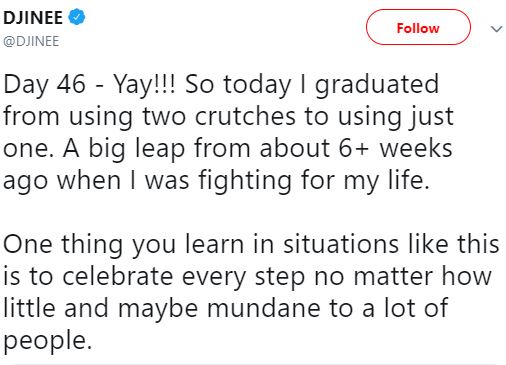This screenshot has height=365, width=506.
Task: Click the phrase 'every step' in tweet
Action: (x=243, y=277)
